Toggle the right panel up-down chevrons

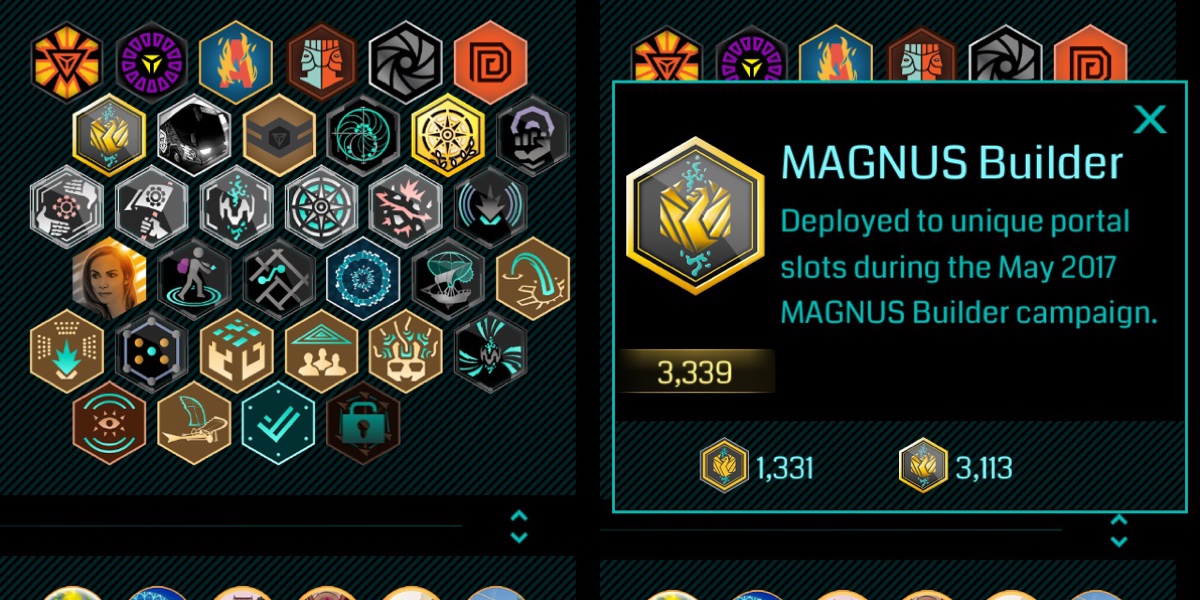(1119, 531)
